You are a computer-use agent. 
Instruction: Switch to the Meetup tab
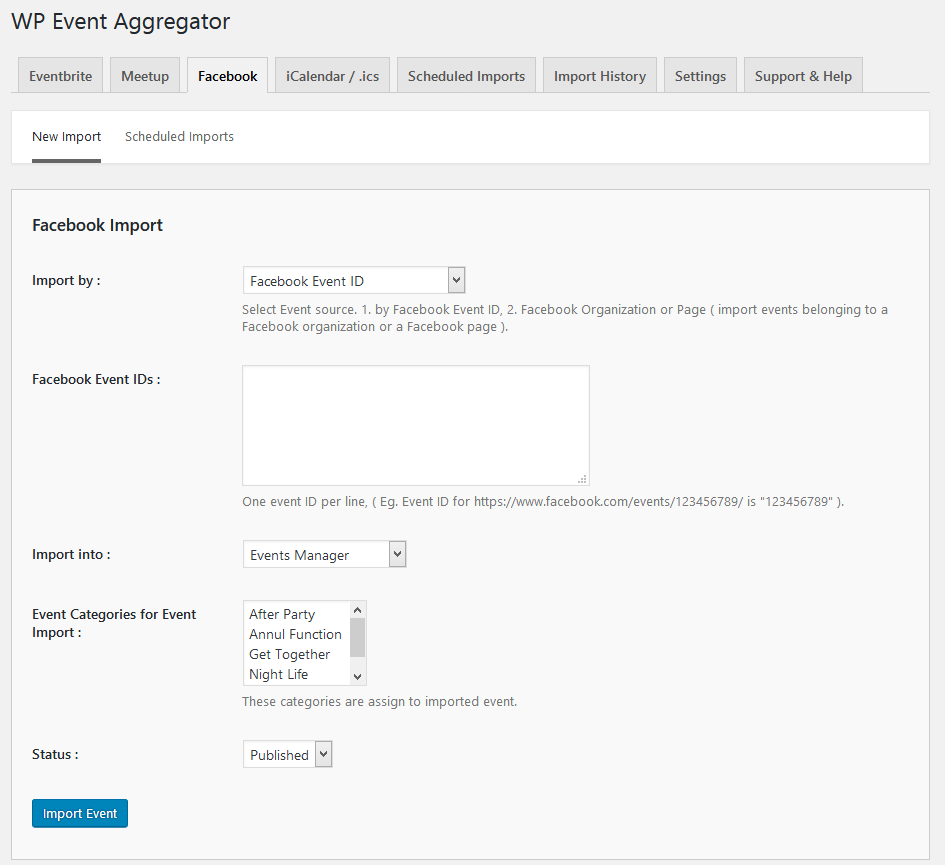tap(145, 76)
